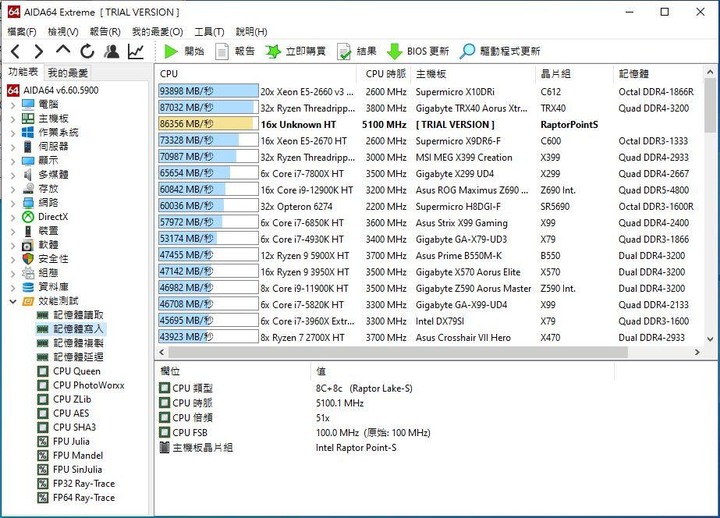The width and height of the screenshot is (720, 518).
Task: Select FPU Julia benchmark
Action: 64,441
